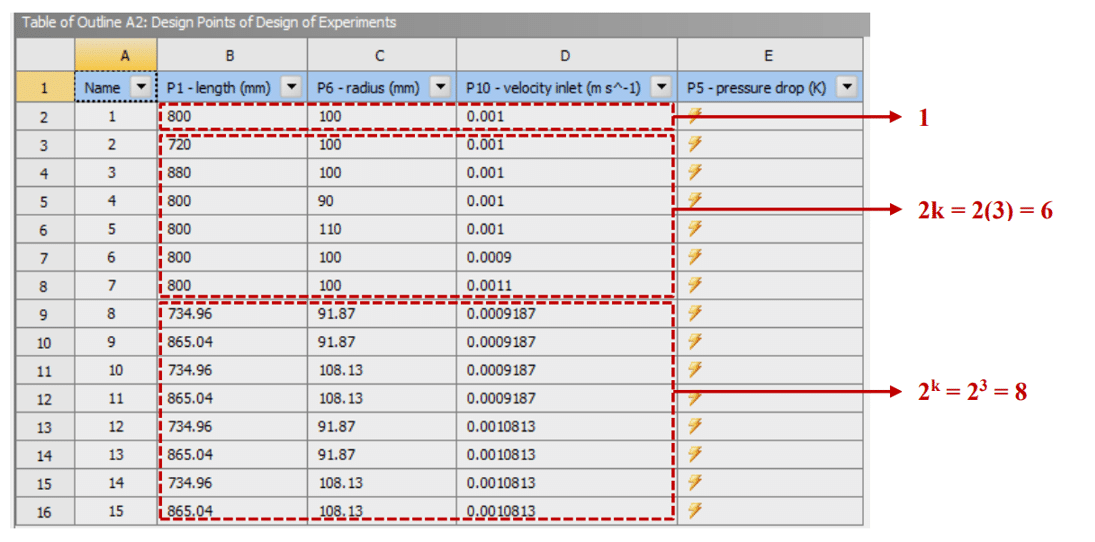Select column header A
Screen dimensions: 1095x542
tap(116, 55)
